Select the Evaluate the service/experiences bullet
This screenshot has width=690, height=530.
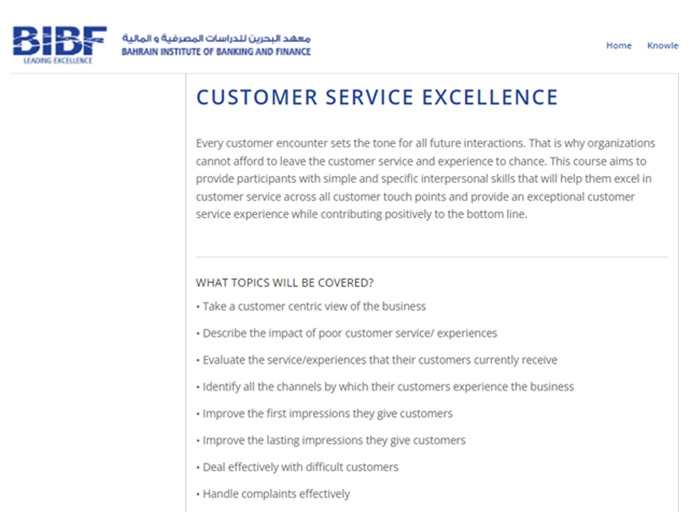(x=377, y=360)
